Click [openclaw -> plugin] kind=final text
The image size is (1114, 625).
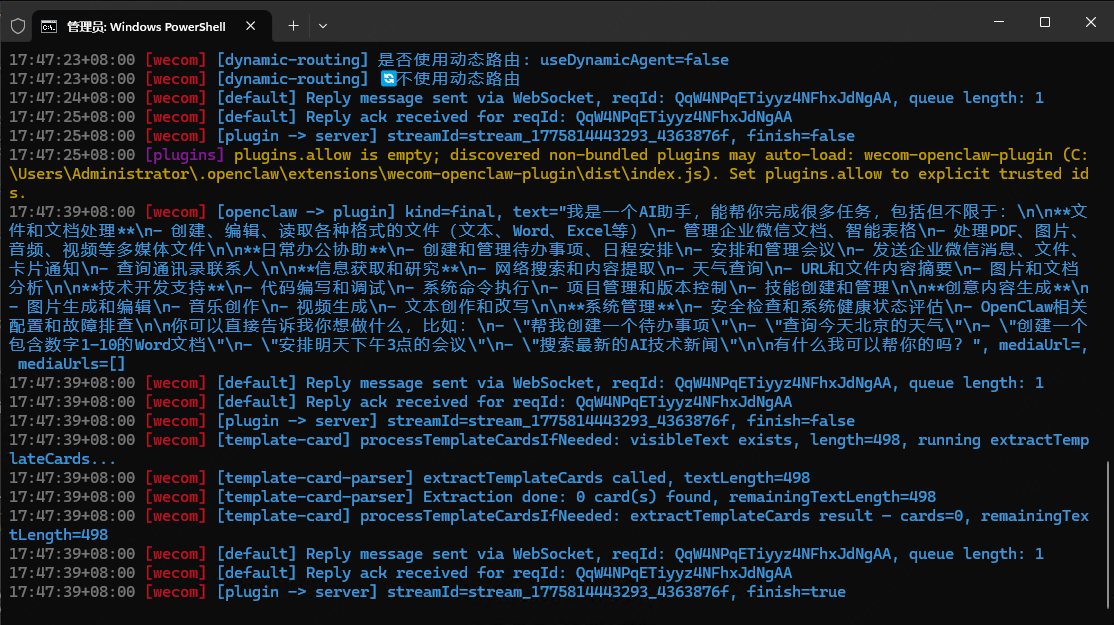click(355, 212)
